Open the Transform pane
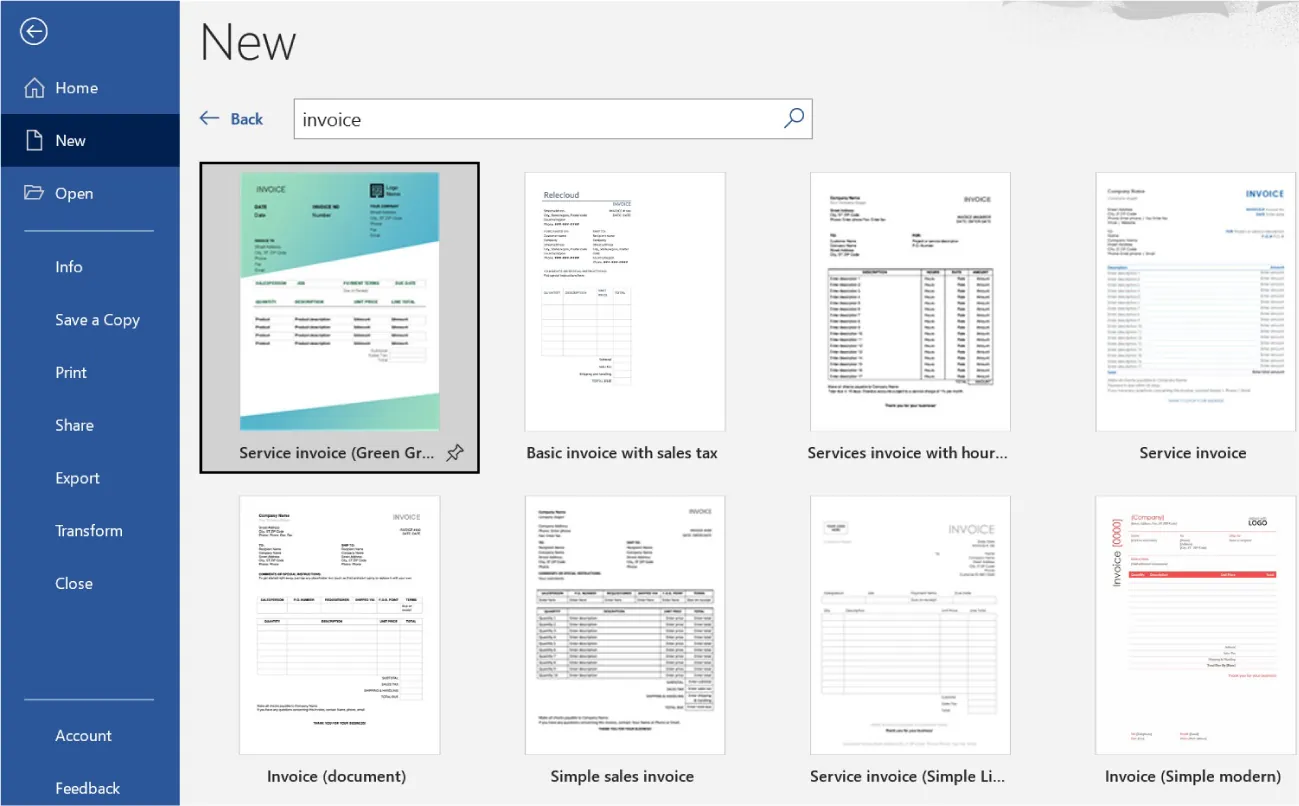This screenshot has height=806, width=1299. coord(89,530)
